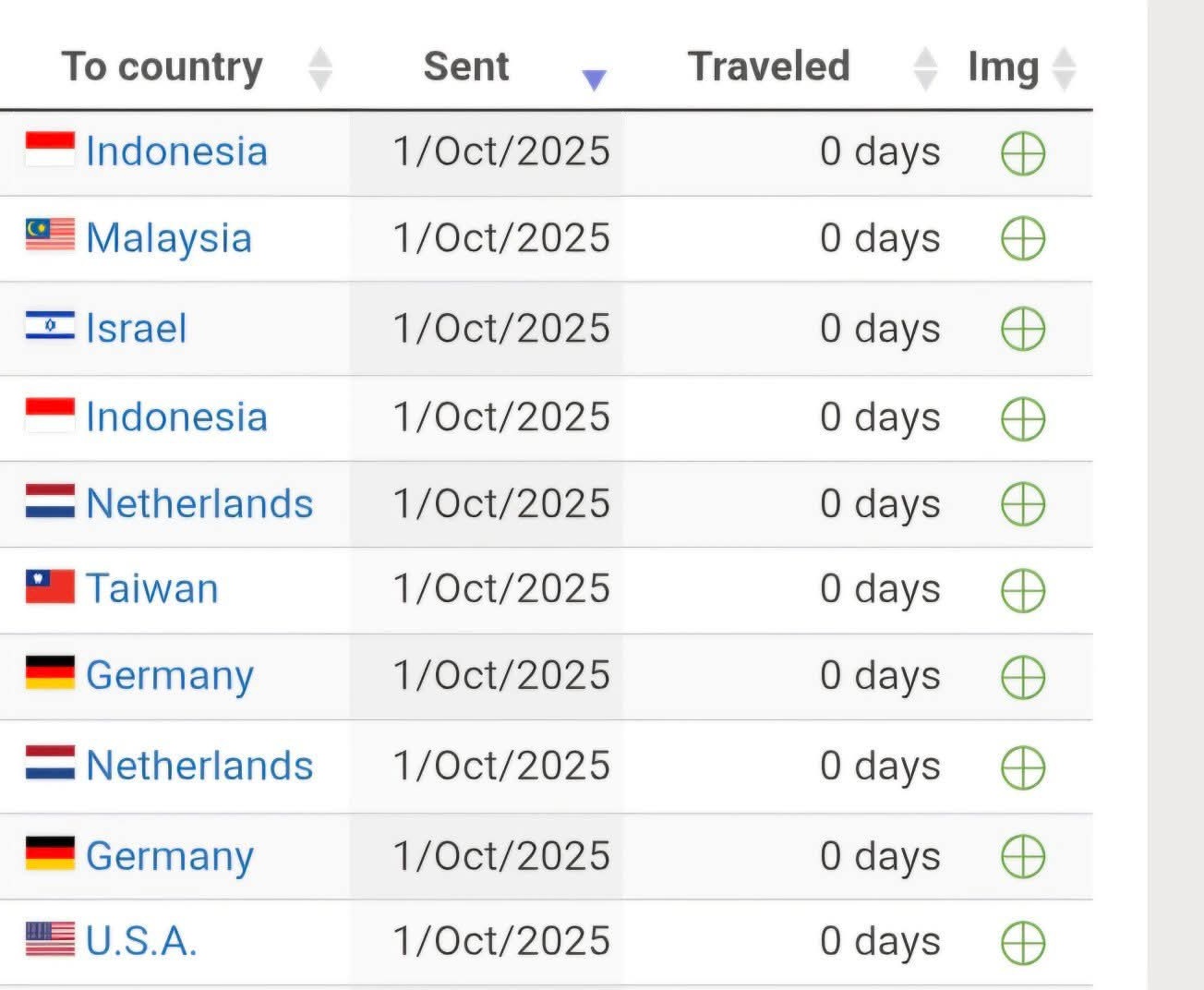Image resolution: width=1204 pixels, height=990 pixels.
Task: Open the Malaysia country link
Action: tap(169, 238)
